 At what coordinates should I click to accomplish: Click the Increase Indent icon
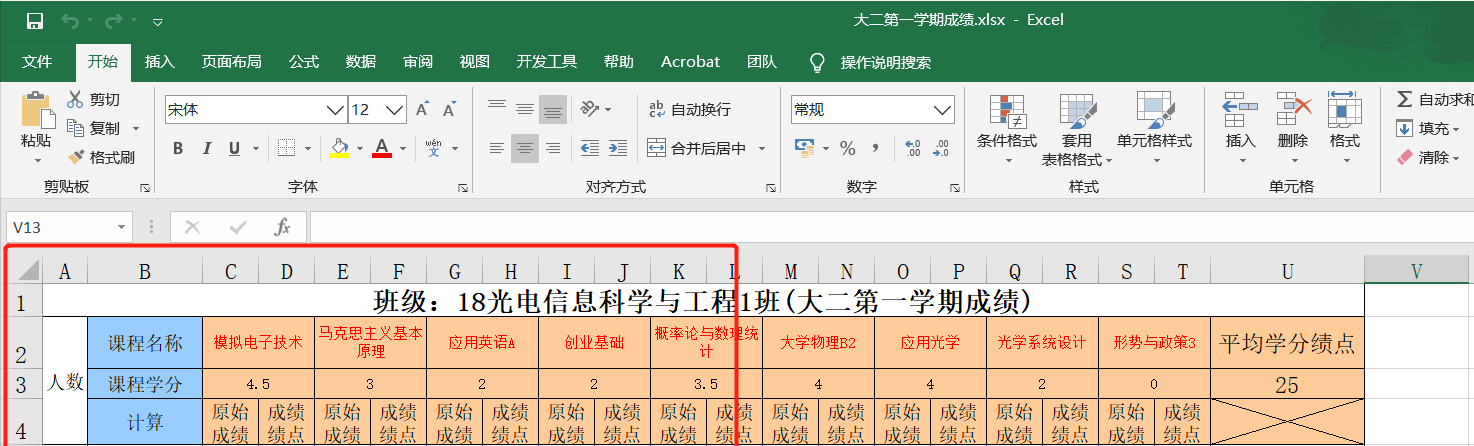click(618, 148)
